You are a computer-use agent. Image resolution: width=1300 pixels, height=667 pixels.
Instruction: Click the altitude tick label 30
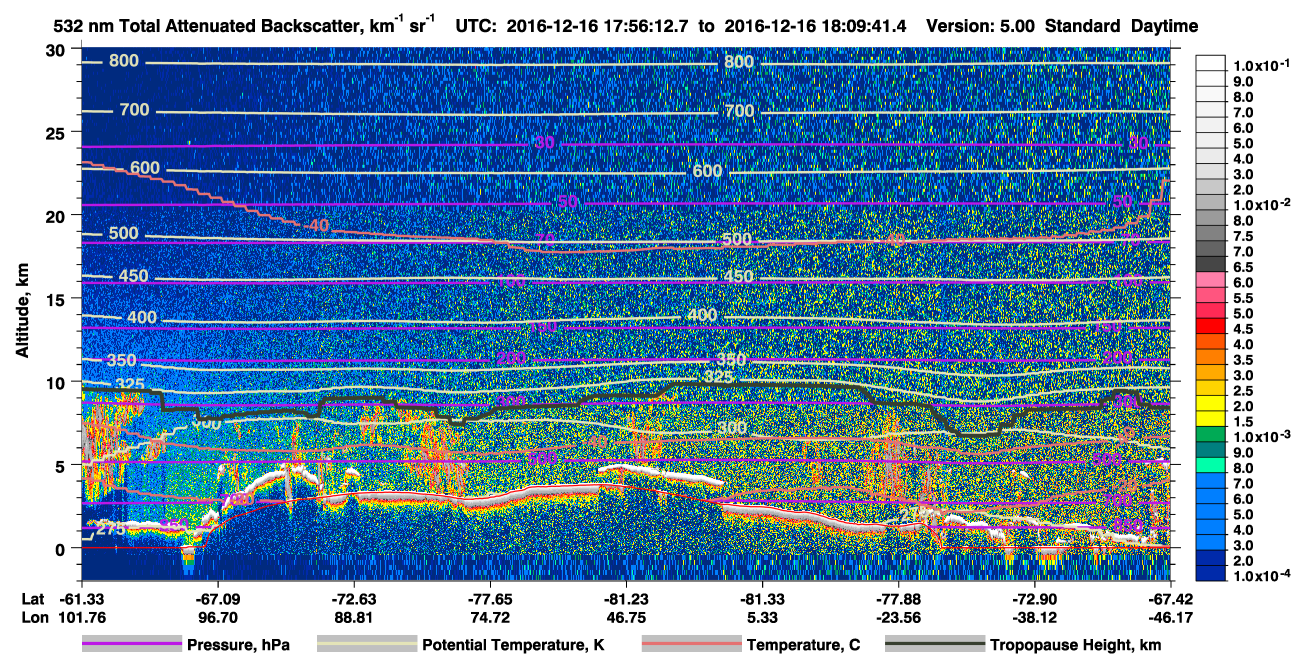point(57,50)
